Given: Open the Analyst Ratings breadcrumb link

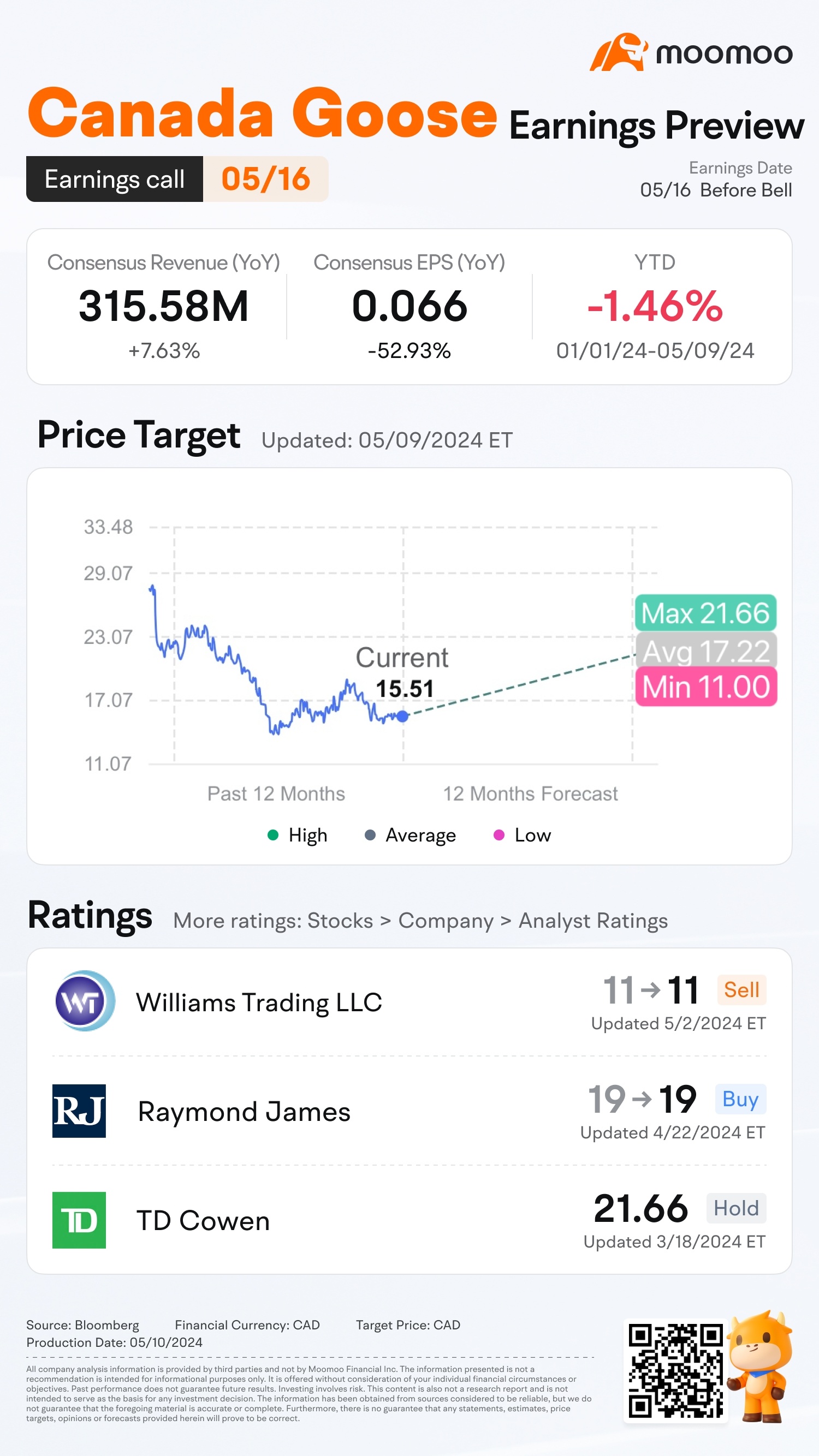Looking at the screenshot, I should (593, 921).
